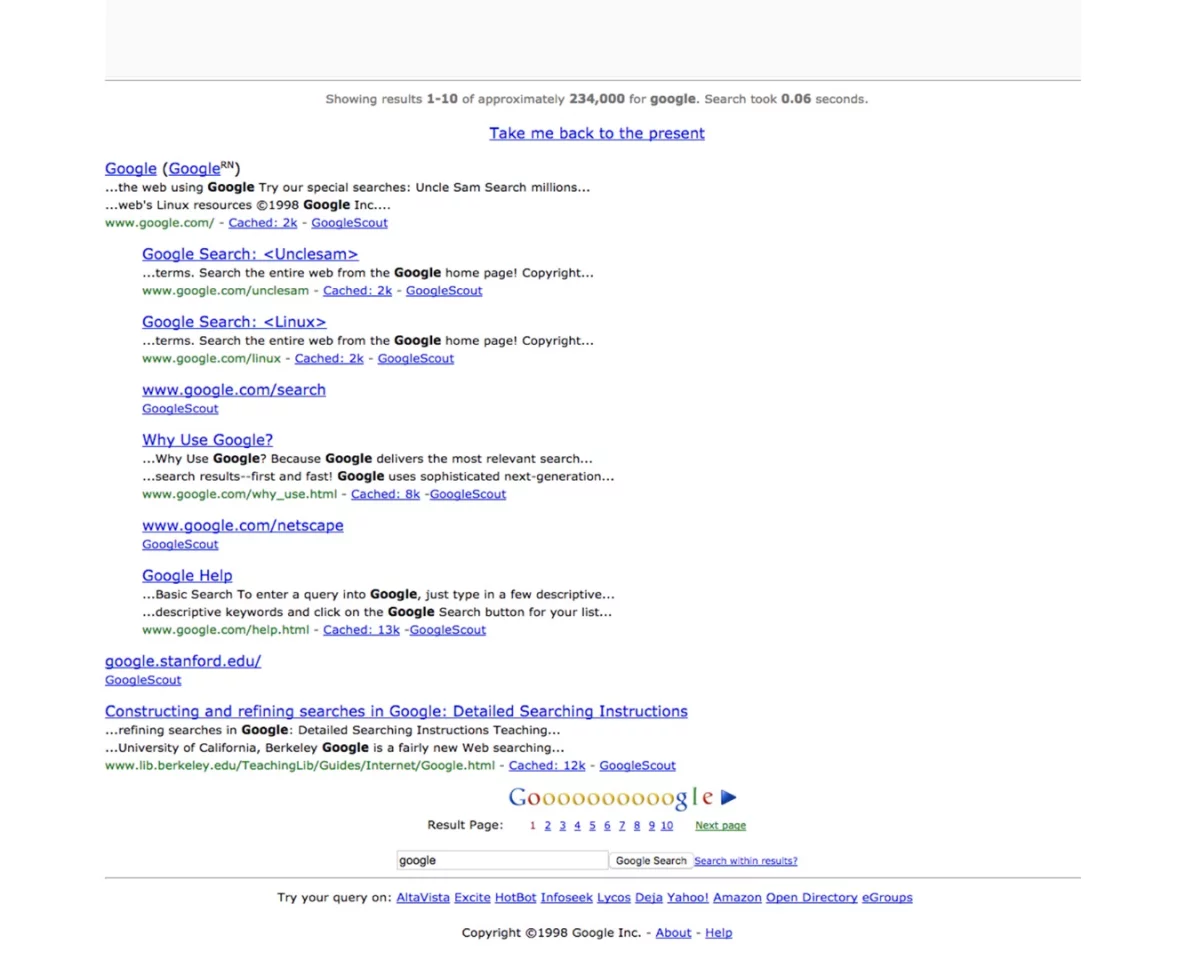Open the 'Google Help' result
Image resolution: width=1194 pixels, height=960 pixels.
click(187, 575)
